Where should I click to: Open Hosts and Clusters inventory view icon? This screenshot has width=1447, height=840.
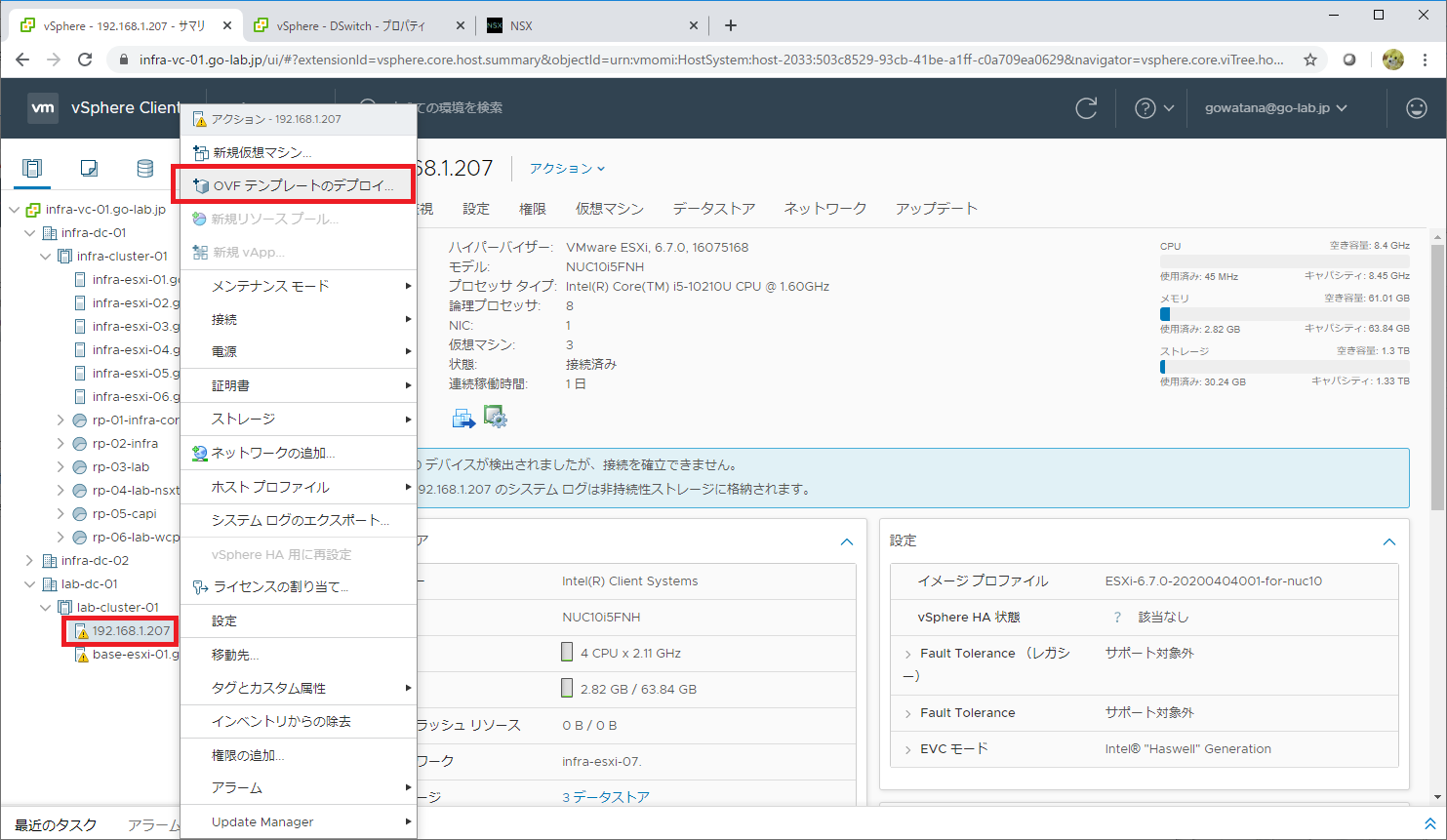[x=32, y=169]
